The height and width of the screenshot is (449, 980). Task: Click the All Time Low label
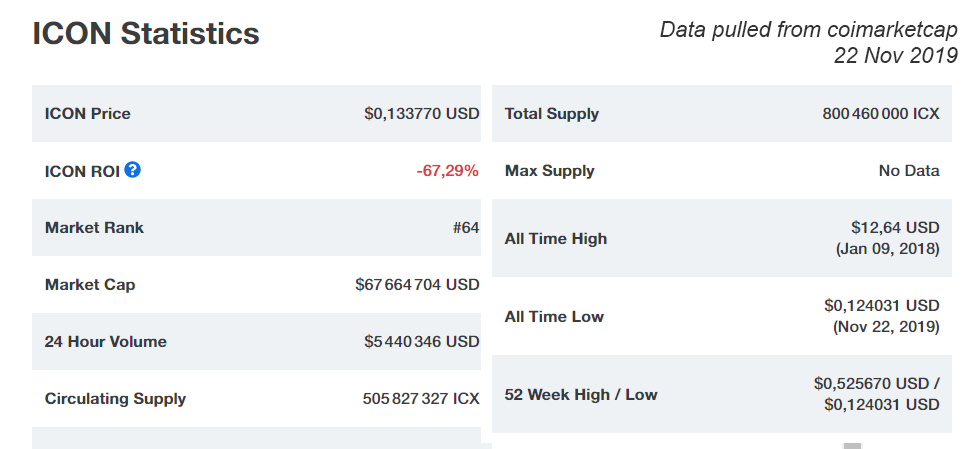click(x=554, y=316)
